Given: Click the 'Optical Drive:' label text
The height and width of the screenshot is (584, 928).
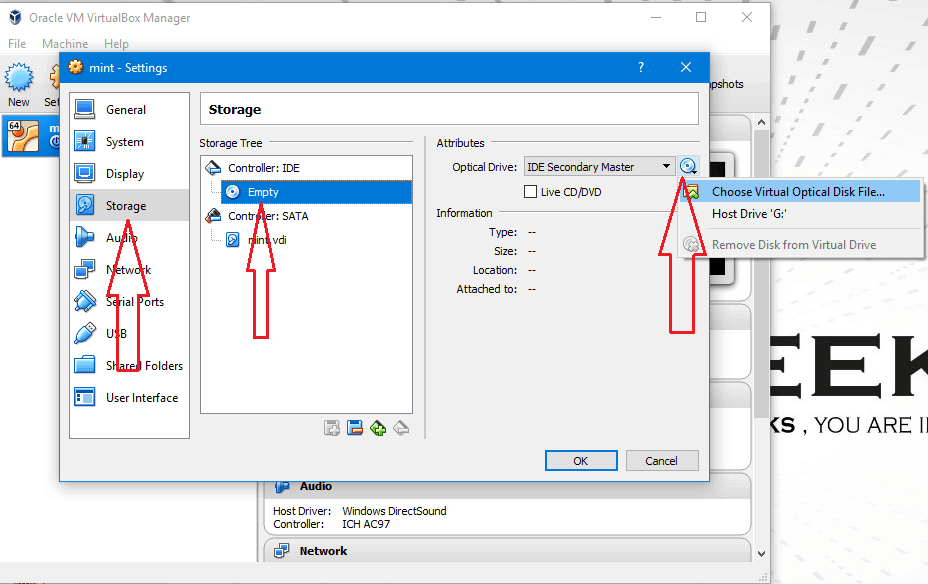Looking at the screenshot, I should pyautogui.click(x=485, y=167).
